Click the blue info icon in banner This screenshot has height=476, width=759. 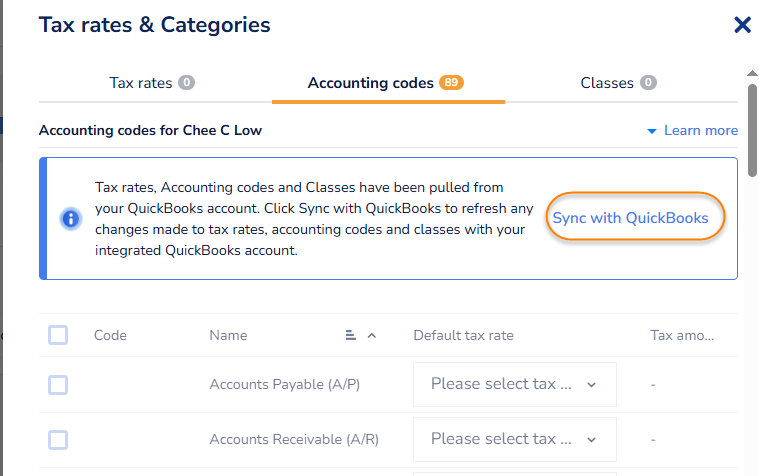click(x=70, y=218)
